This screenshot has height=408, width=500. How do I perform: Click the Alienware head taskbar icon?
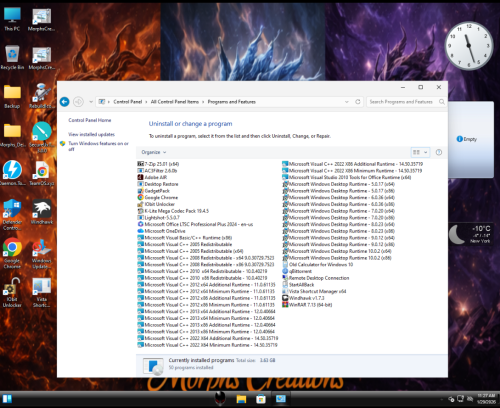coord(220,398)
